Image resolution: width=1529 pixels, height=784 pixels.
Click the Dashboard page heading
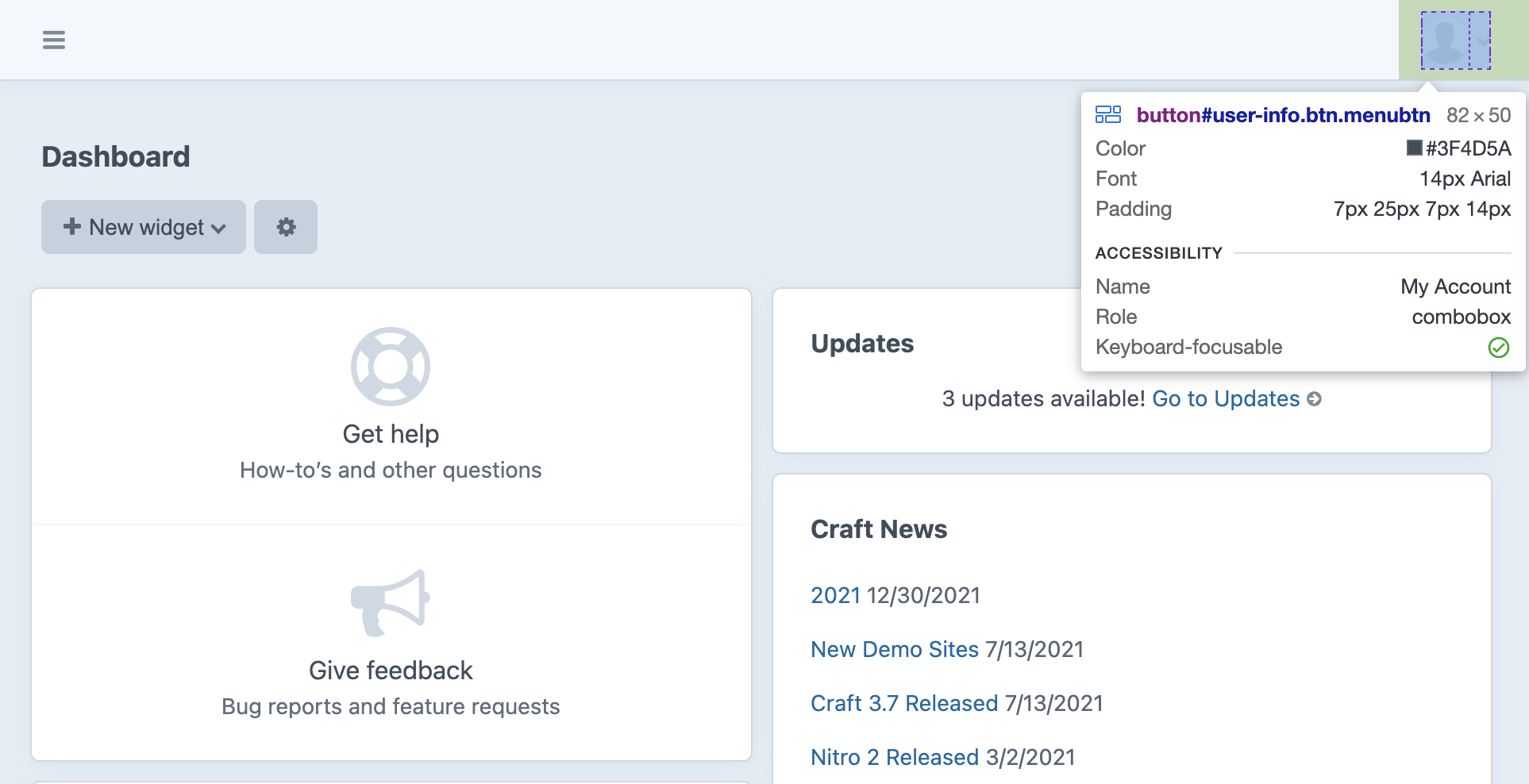[116, 156]
